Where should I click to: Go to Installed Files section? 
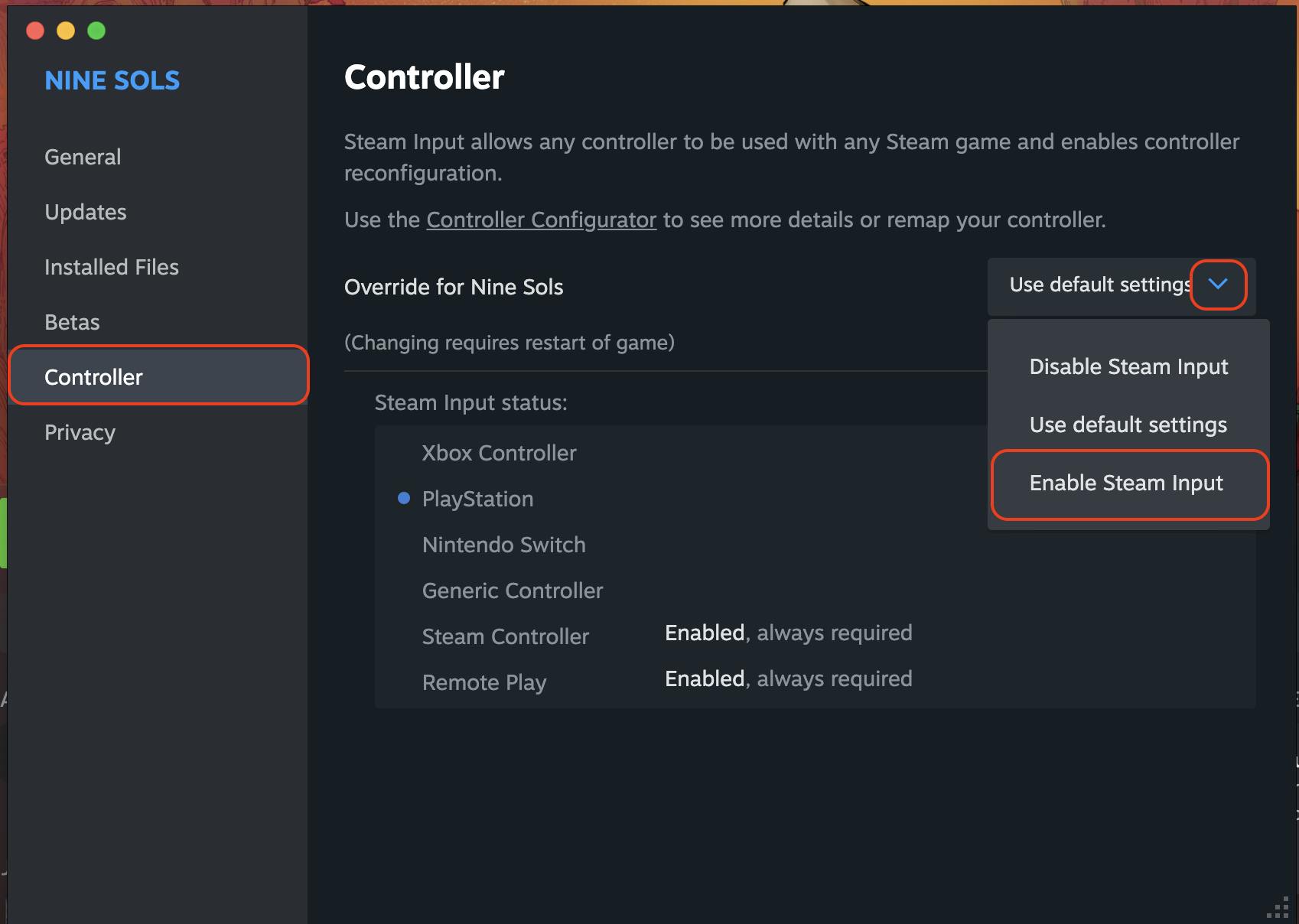[x=112, y=267]
